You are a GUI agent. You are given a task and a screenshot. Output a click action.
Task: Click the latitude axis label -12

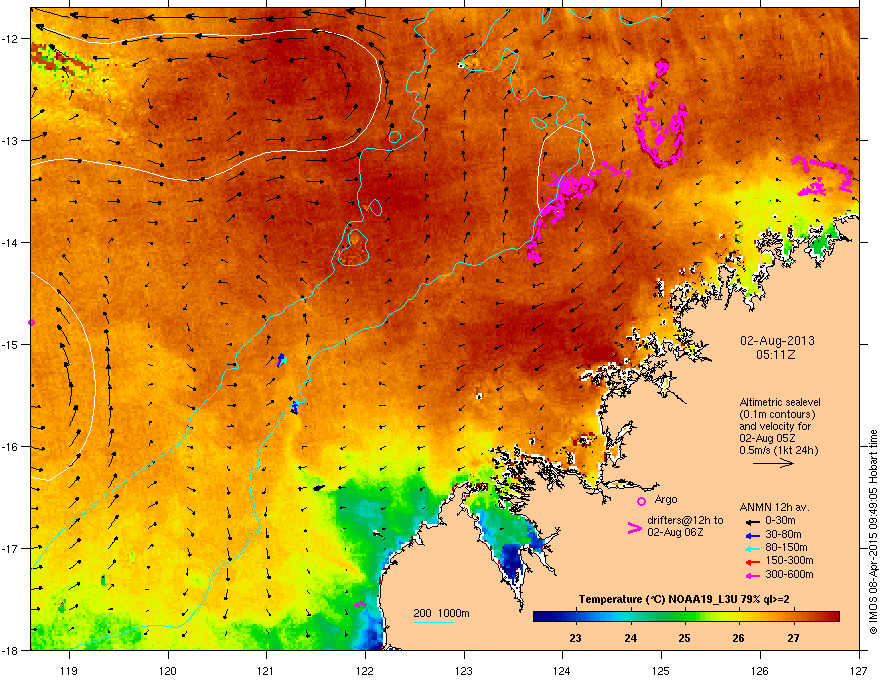[x=10, y=39]
